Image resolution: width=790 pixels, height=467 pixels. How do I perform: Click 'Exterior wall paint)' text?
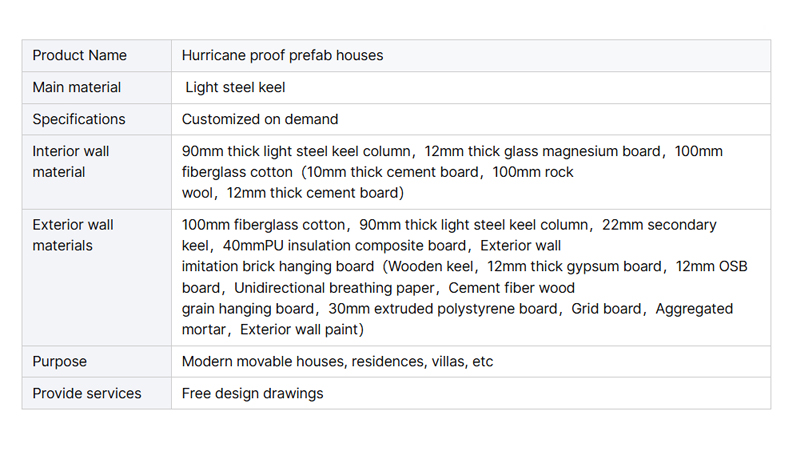click(302, 329)
